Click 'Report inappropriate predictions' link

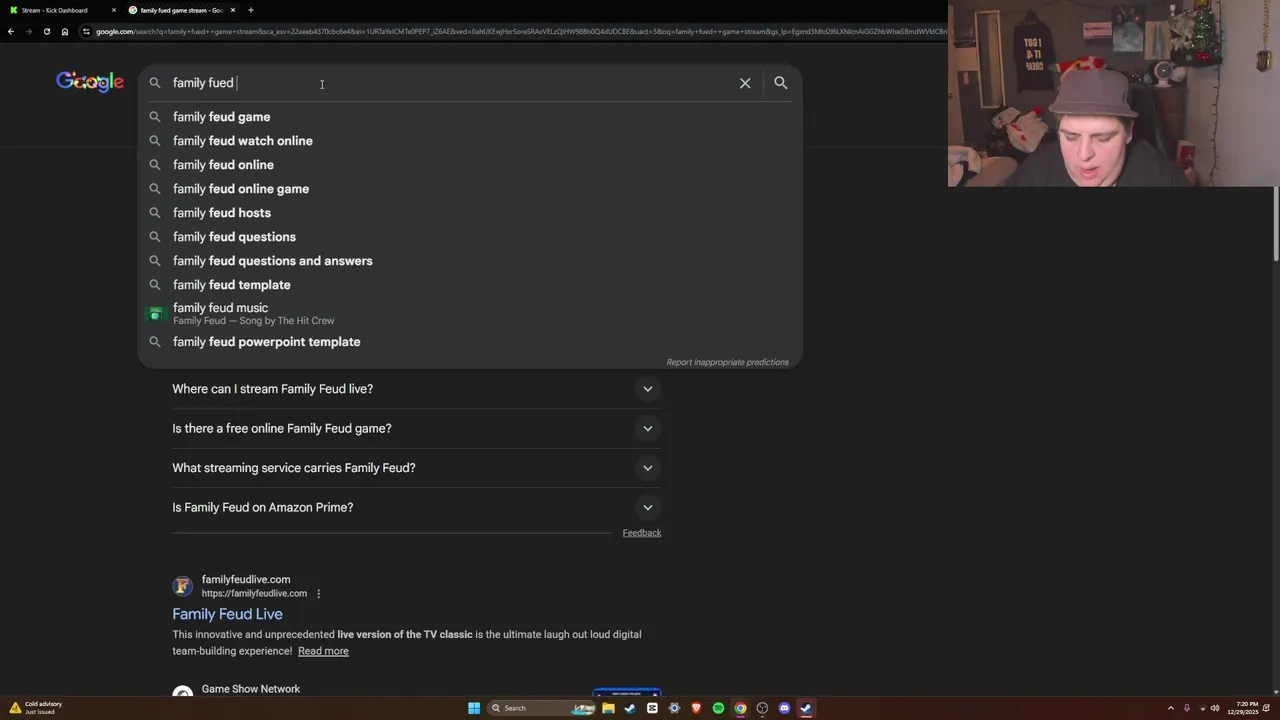tap(727, 362)
